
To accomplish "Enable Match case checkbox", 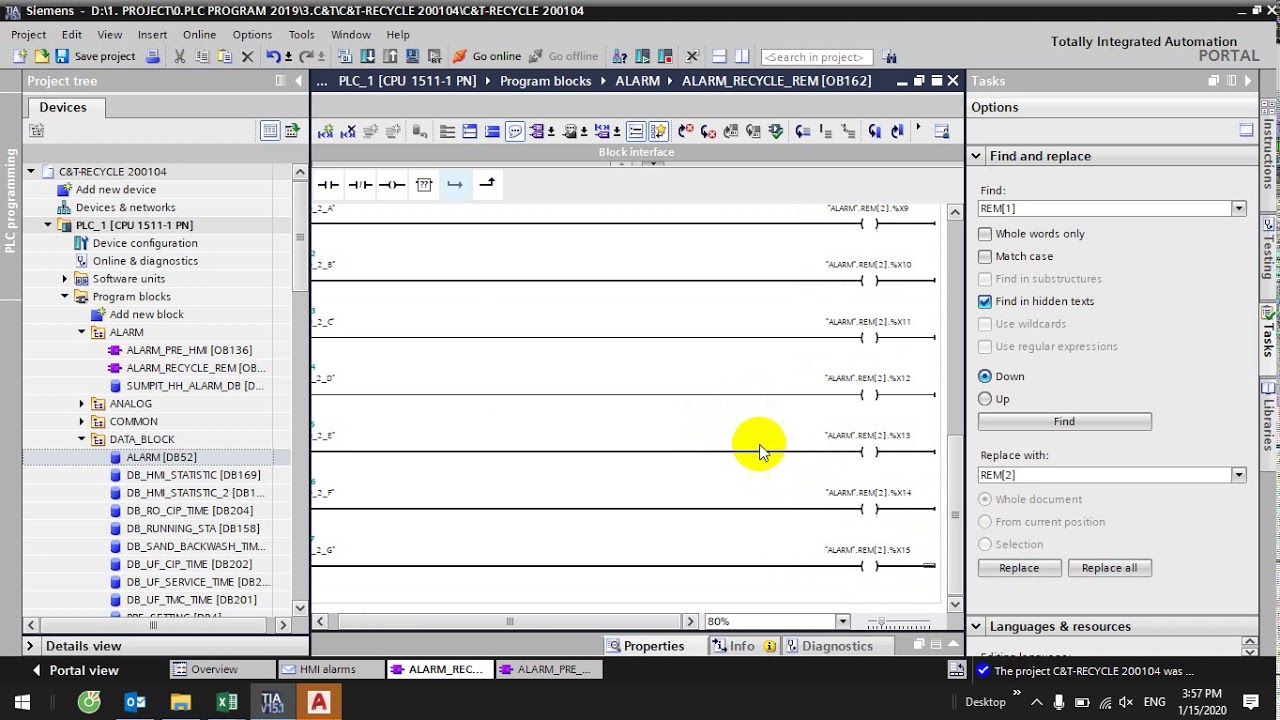I will click(x=985, y=256).
